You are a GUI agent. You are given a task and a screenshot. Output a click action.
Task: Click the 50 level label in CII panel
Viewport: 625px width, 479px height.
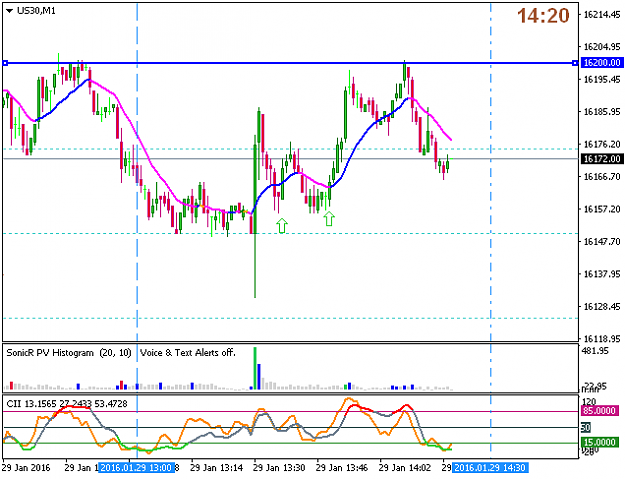586,428
